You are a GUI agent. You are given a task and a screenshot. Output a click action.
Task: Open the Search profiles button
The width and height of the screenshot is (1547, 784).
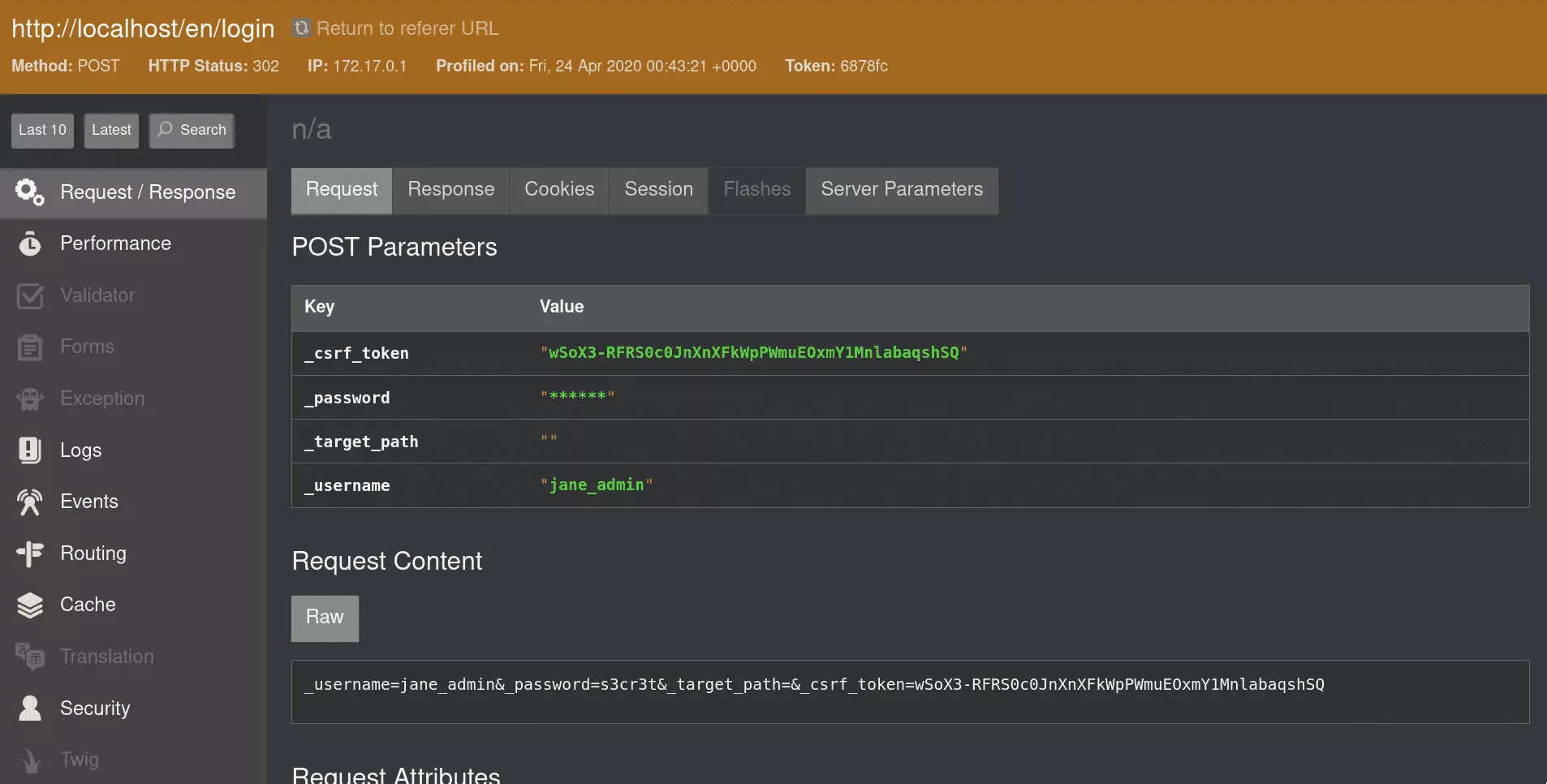[192, 130]
